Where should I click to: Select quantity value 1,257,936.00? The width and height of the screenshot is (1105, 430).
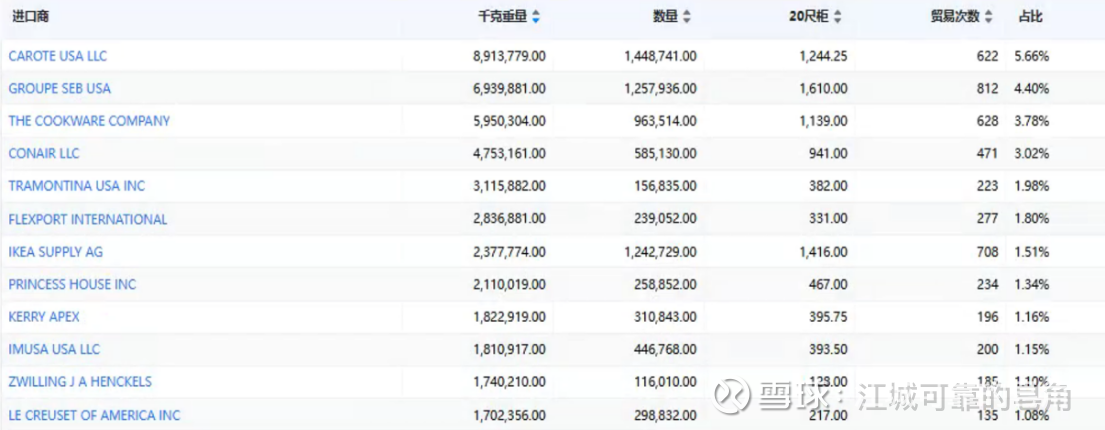pos(660,89)
